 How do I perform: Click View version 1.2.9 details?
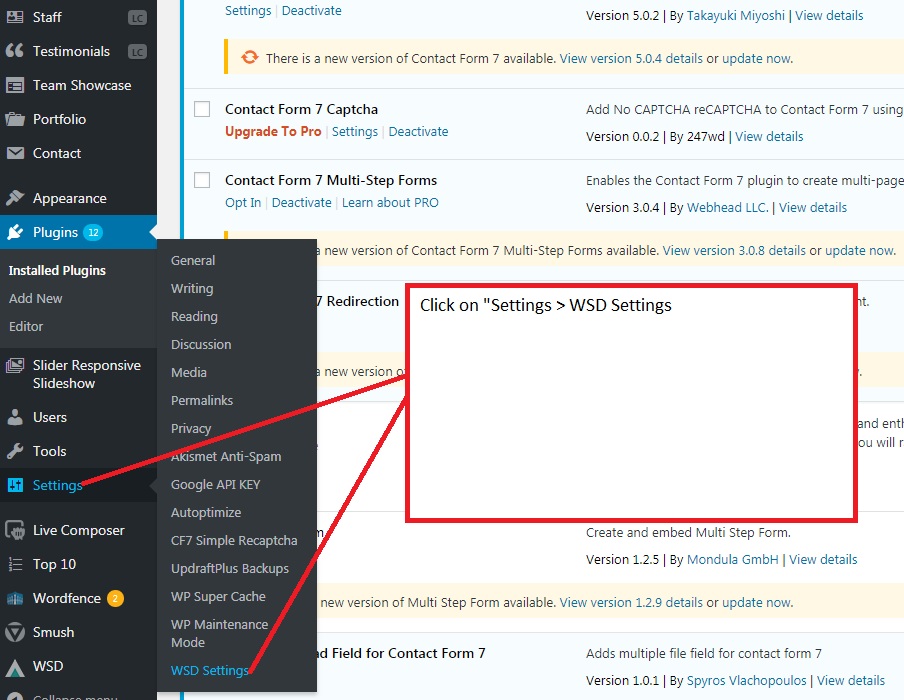631,603
